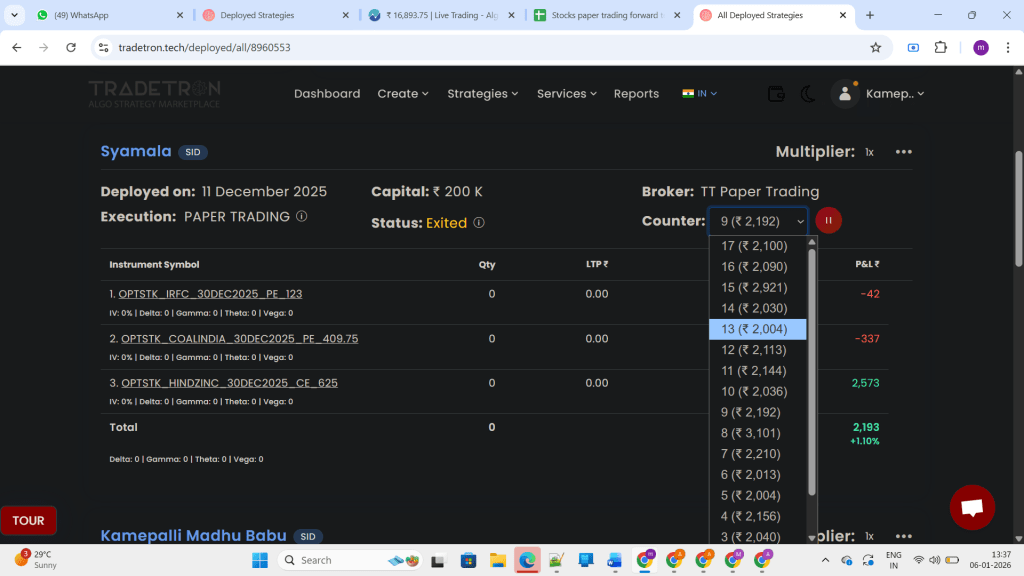Click info icon next to Exited status
The image size is (1024, 576).
coord(479,223)
